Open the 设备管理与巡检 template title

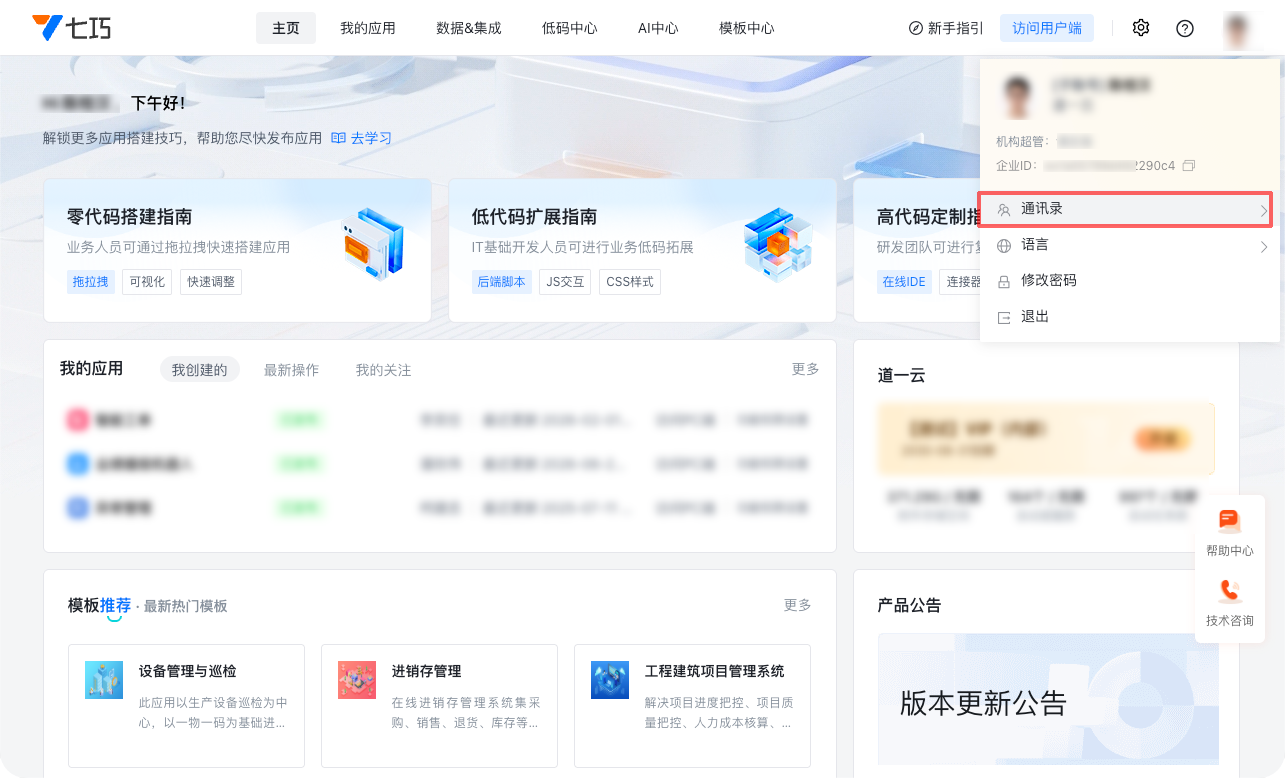(x=188, y=671)
